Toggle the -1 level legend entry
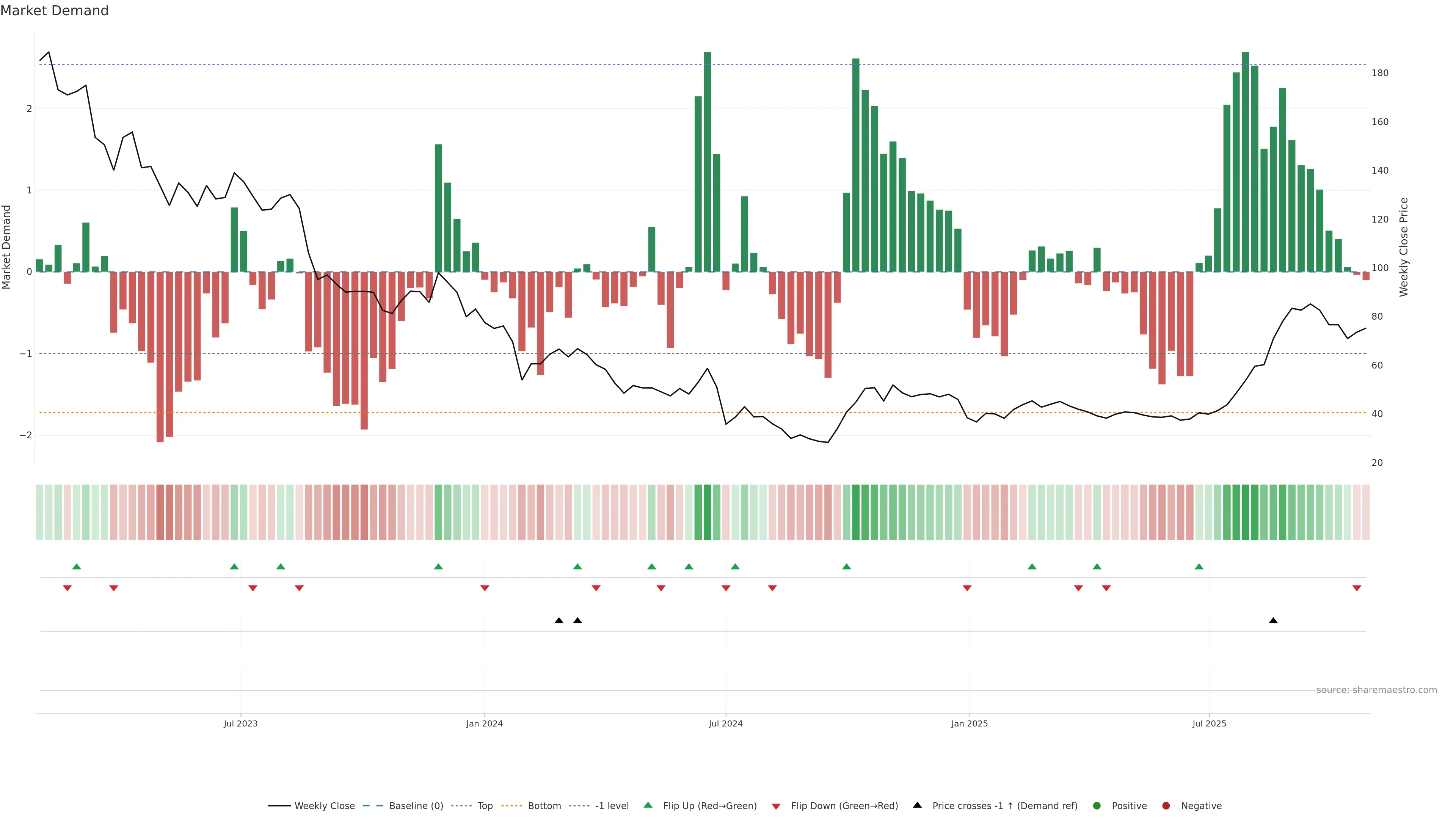1456x819 pixels. 612,806
